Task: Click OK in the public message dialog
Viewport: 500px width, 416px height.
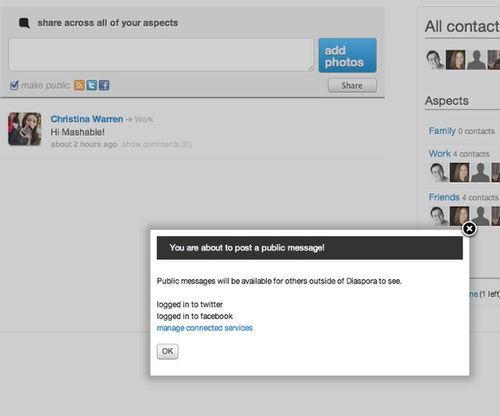Action: point(167,351)
